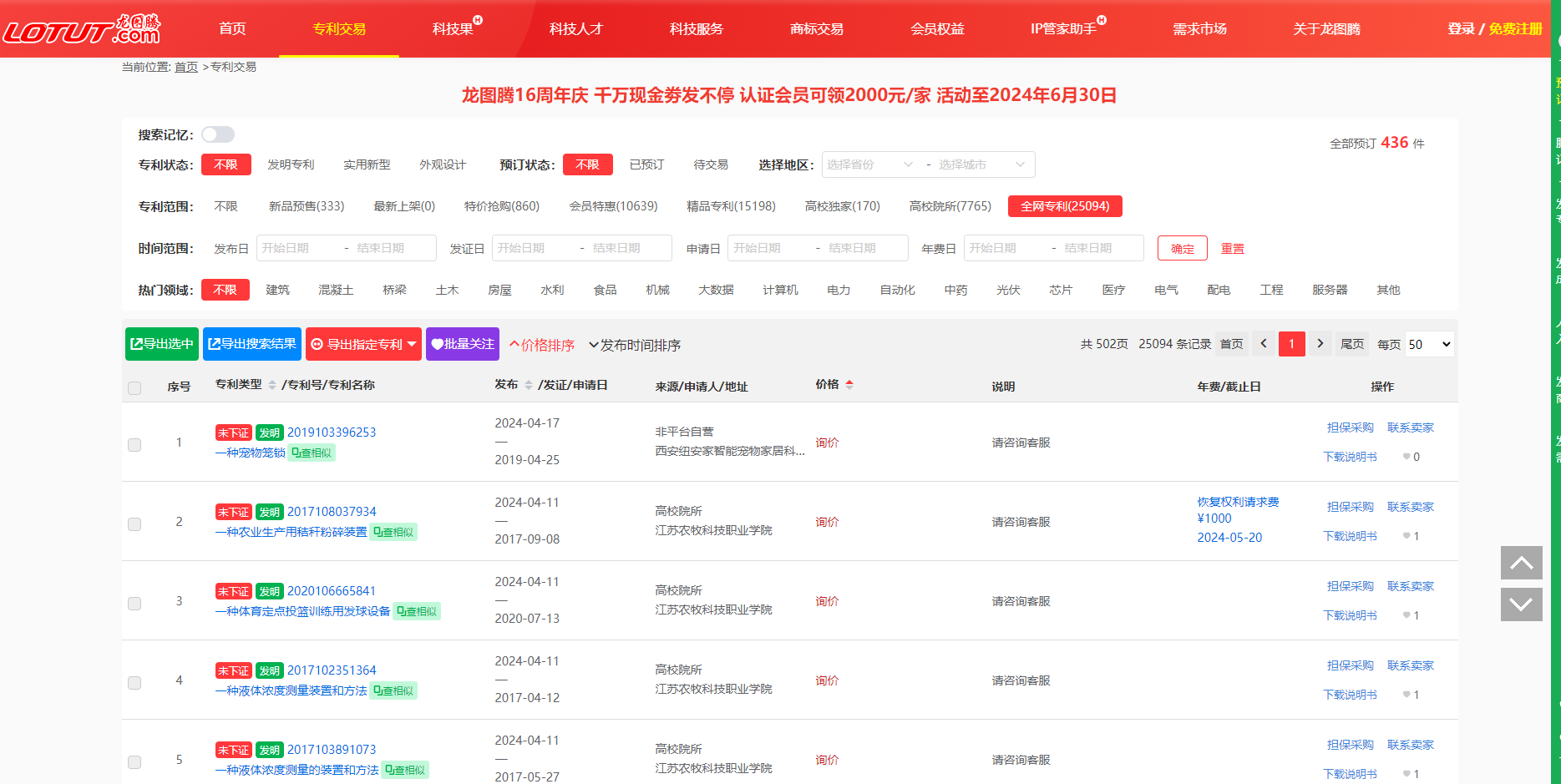Expand 发布时间排序 sorting
Image resolution: width=1561 pixels, height=784 pixels.
pyautogui.click(x=635, y=345)
